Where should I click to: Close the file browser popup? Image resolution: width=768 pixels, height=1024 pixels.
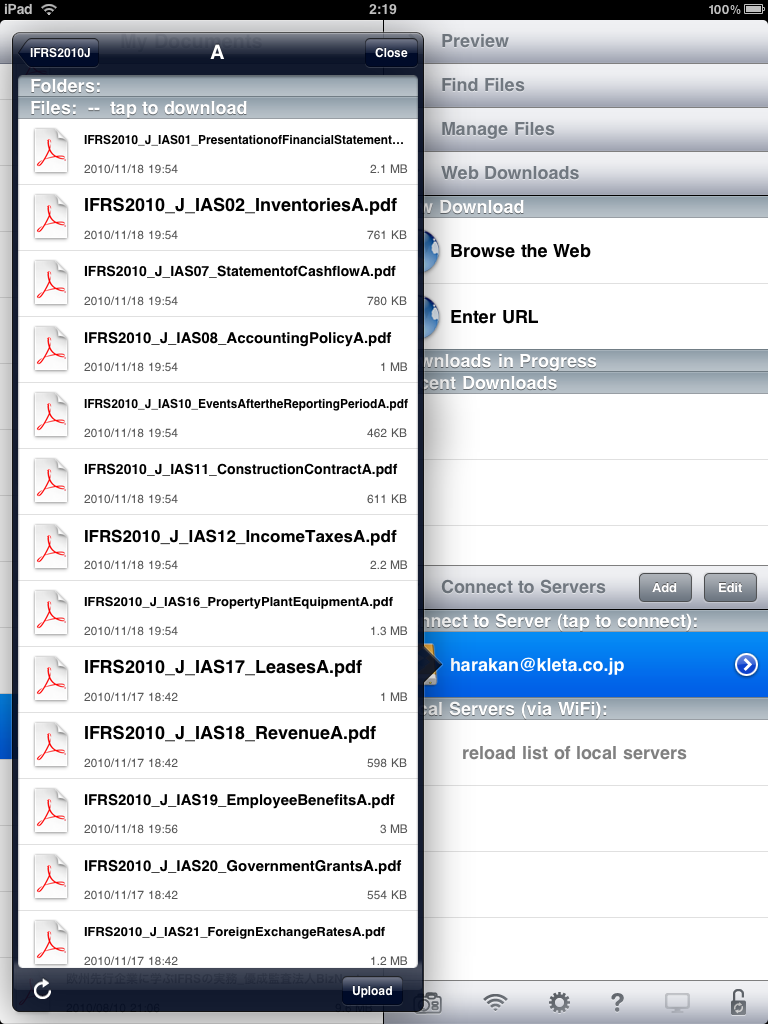click(x=391, y=53)
